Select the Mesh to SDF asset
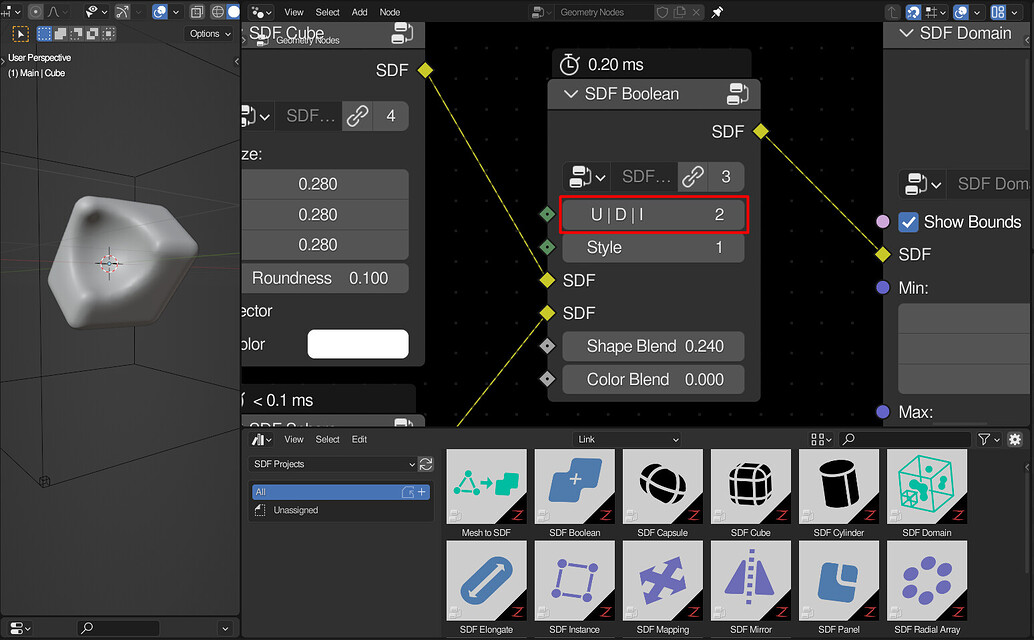Viewport: 1034px width, 640px height. [x=486, y=494]
